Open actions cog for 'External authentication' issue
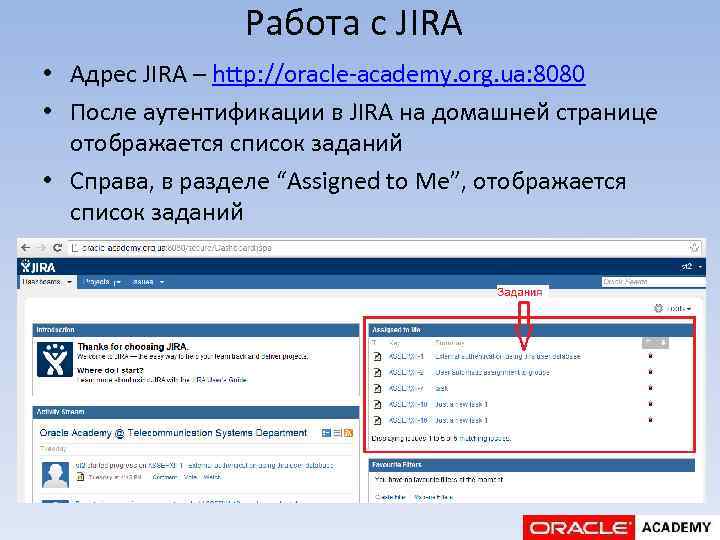 tap(650, 356)
